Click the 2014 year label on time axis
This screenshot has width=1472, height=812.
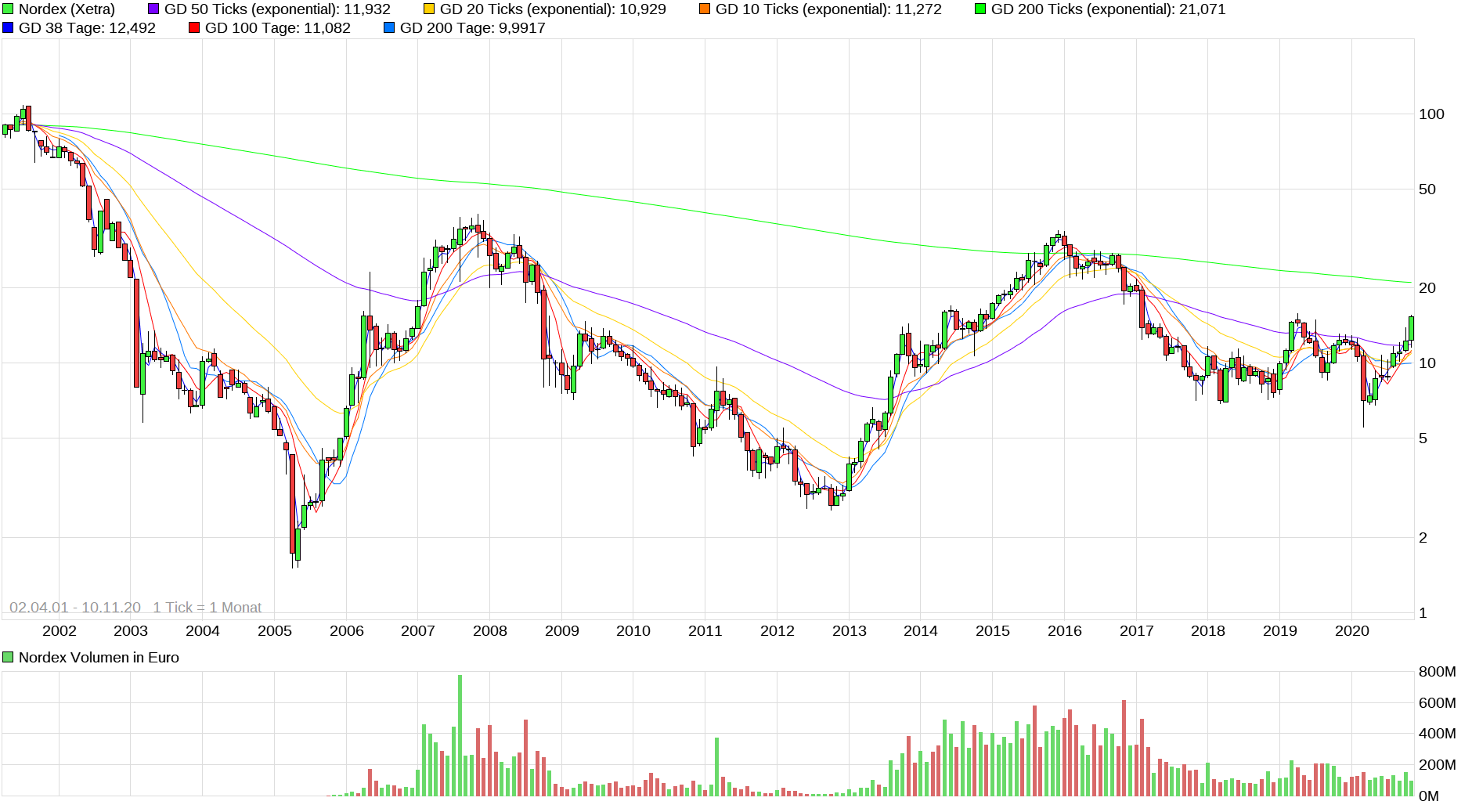tap(921, 631)
